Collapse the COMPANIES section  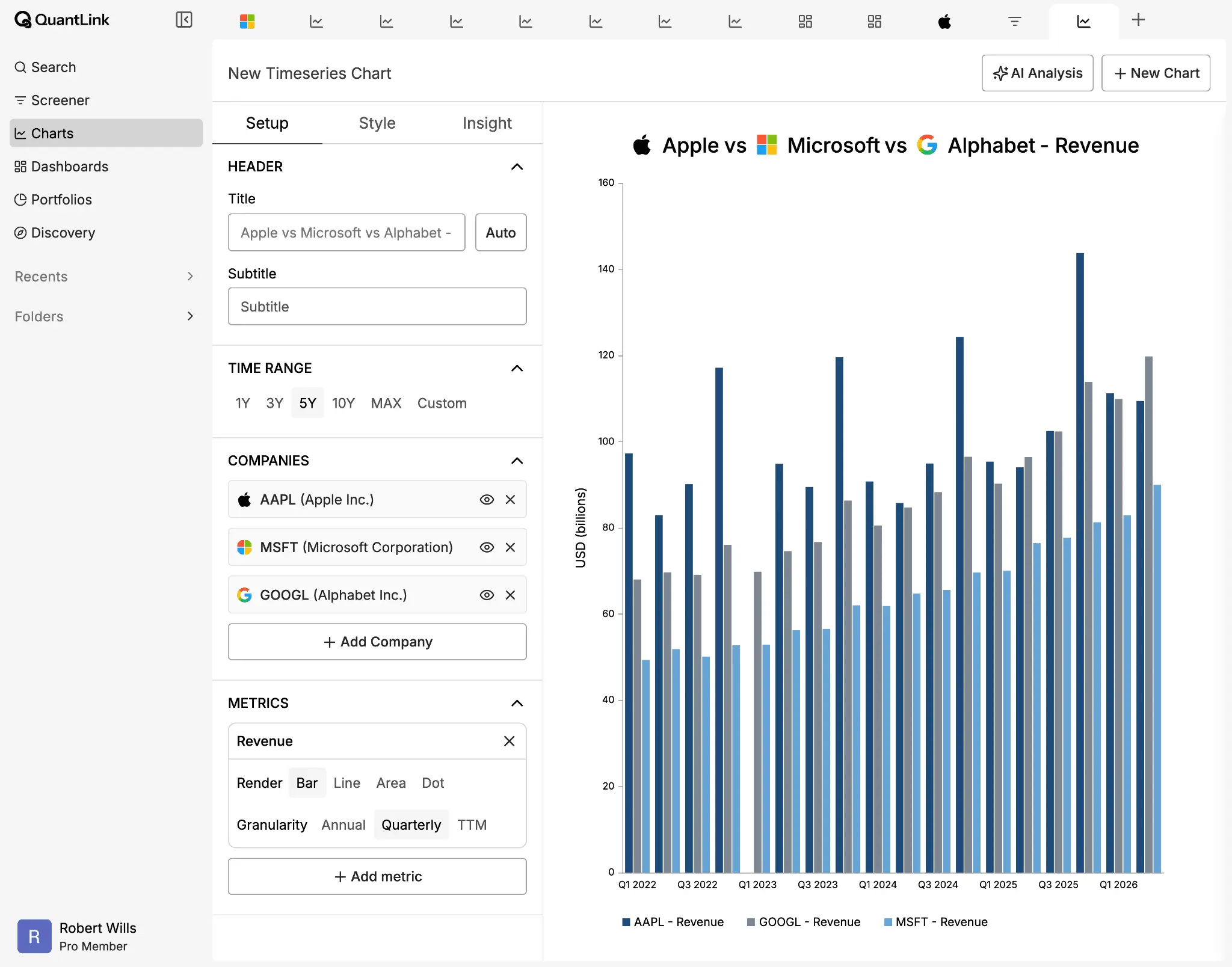click(517, 461)
